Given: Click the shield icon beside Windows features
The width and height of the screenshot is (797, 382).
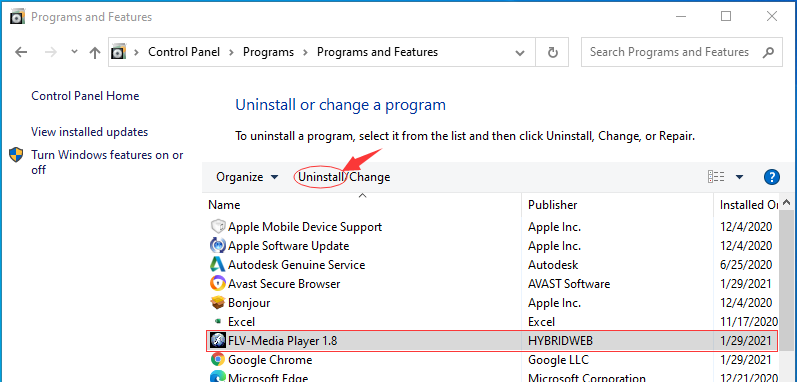Looking at the screenshot, I should coord(16,155).
